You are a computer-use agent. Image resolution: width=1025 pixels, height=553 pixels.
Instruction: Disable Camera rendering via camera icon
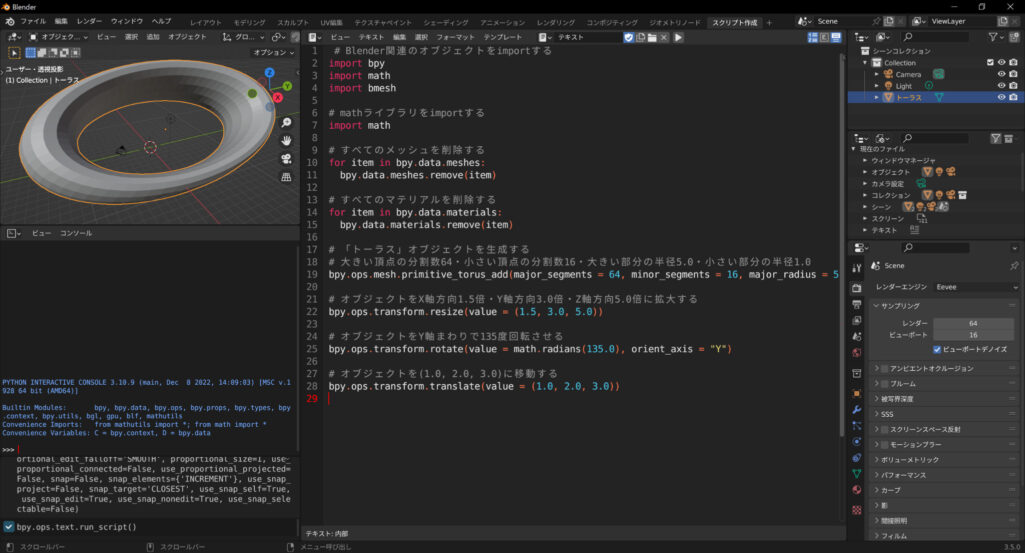pos(1013,74)
